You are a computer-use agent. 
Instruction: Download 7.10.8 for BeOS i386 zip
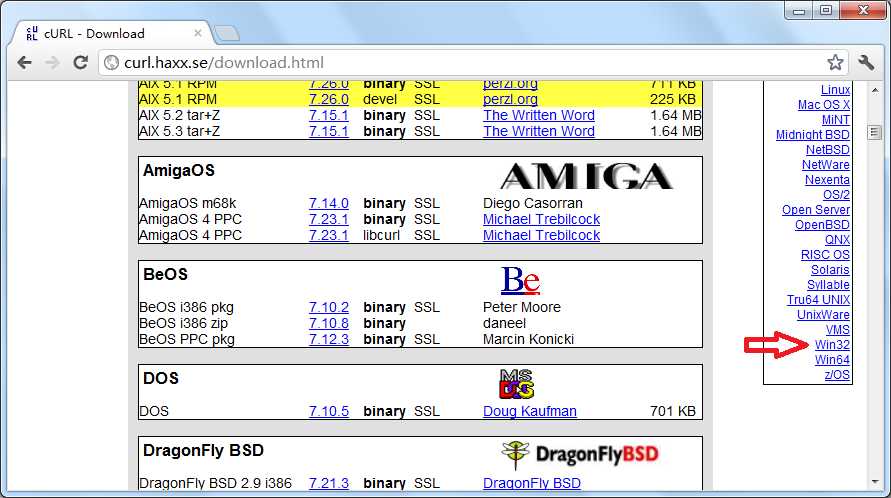328,323
